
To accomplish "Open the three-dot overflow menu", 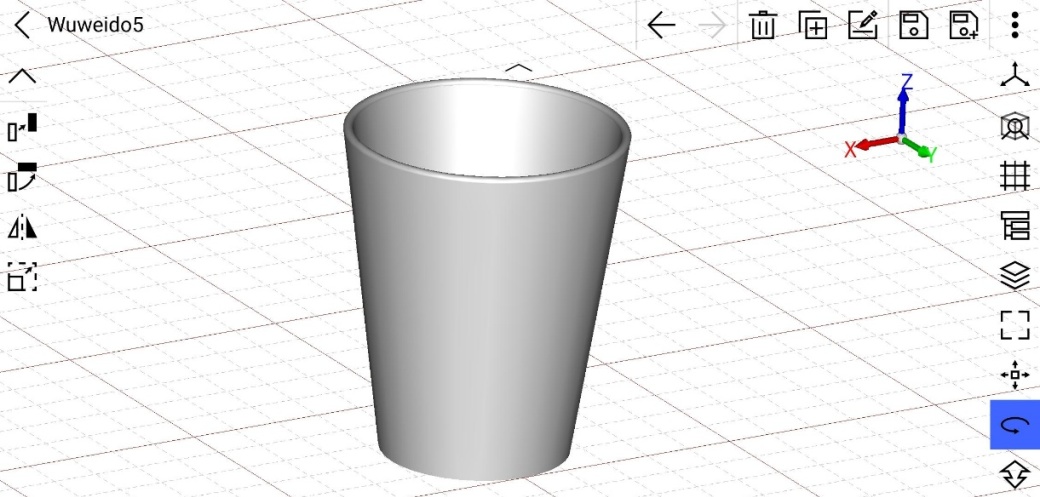I will point(1015,25).
